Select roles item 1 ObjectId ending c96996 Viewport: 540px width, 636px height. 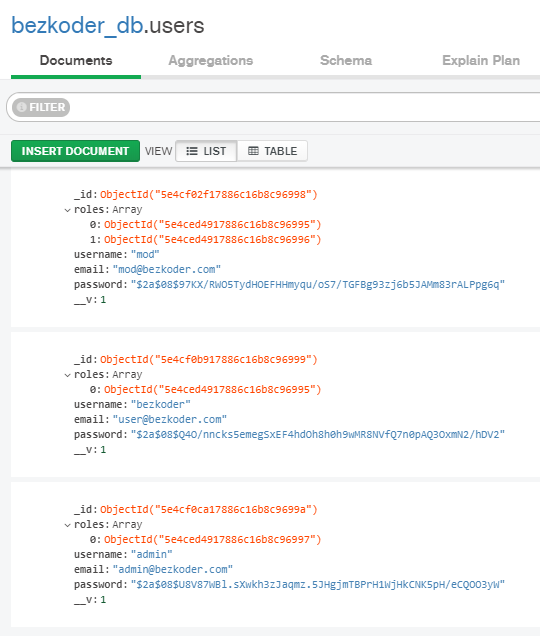213,240
